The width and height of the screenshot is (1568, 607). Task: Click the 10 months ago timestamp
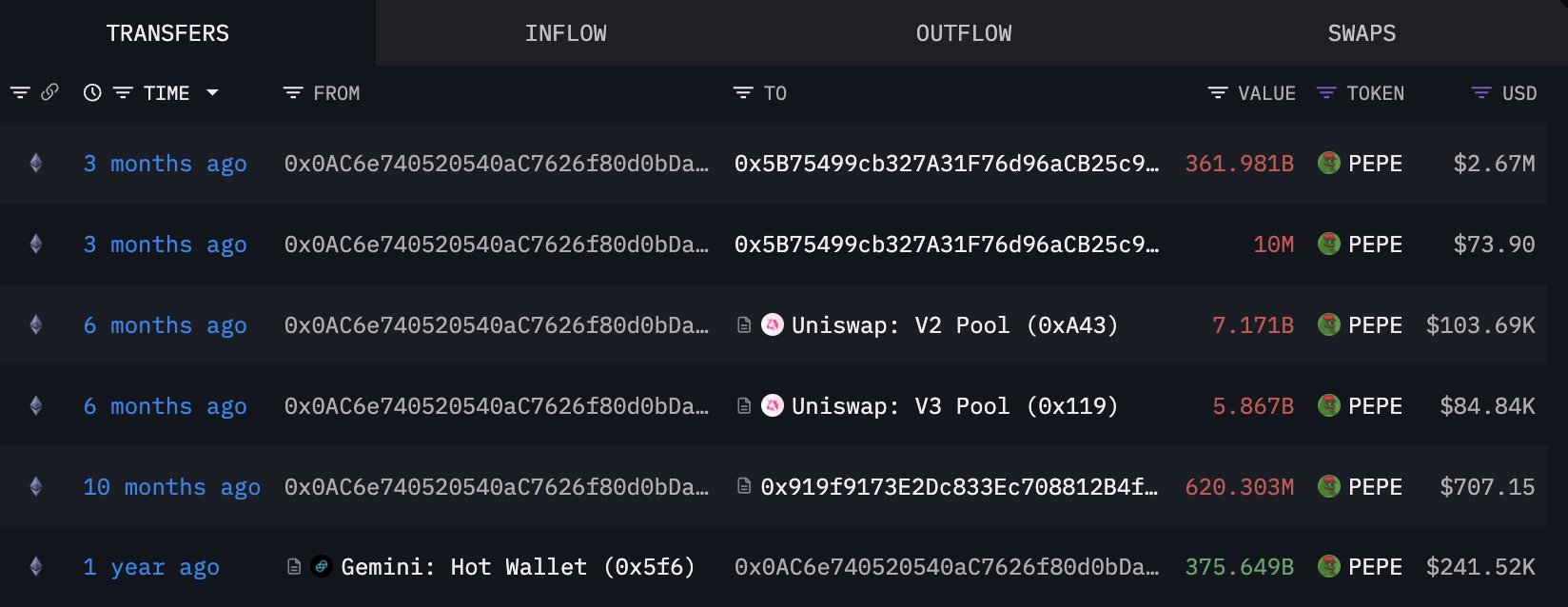pos(171,487)
